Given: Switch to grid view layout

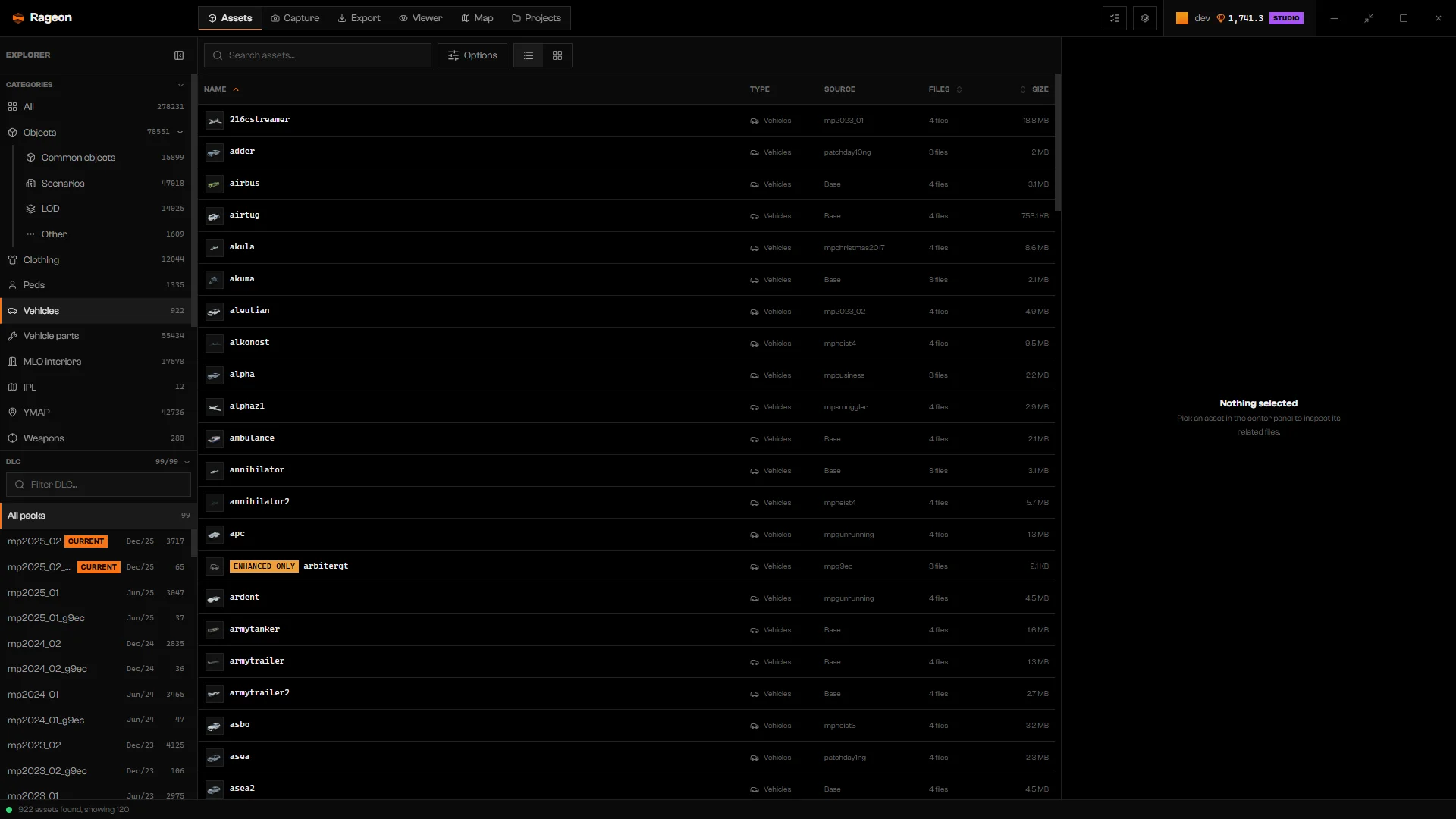Looking at the screenshot, I should click(x=557, y=55).
